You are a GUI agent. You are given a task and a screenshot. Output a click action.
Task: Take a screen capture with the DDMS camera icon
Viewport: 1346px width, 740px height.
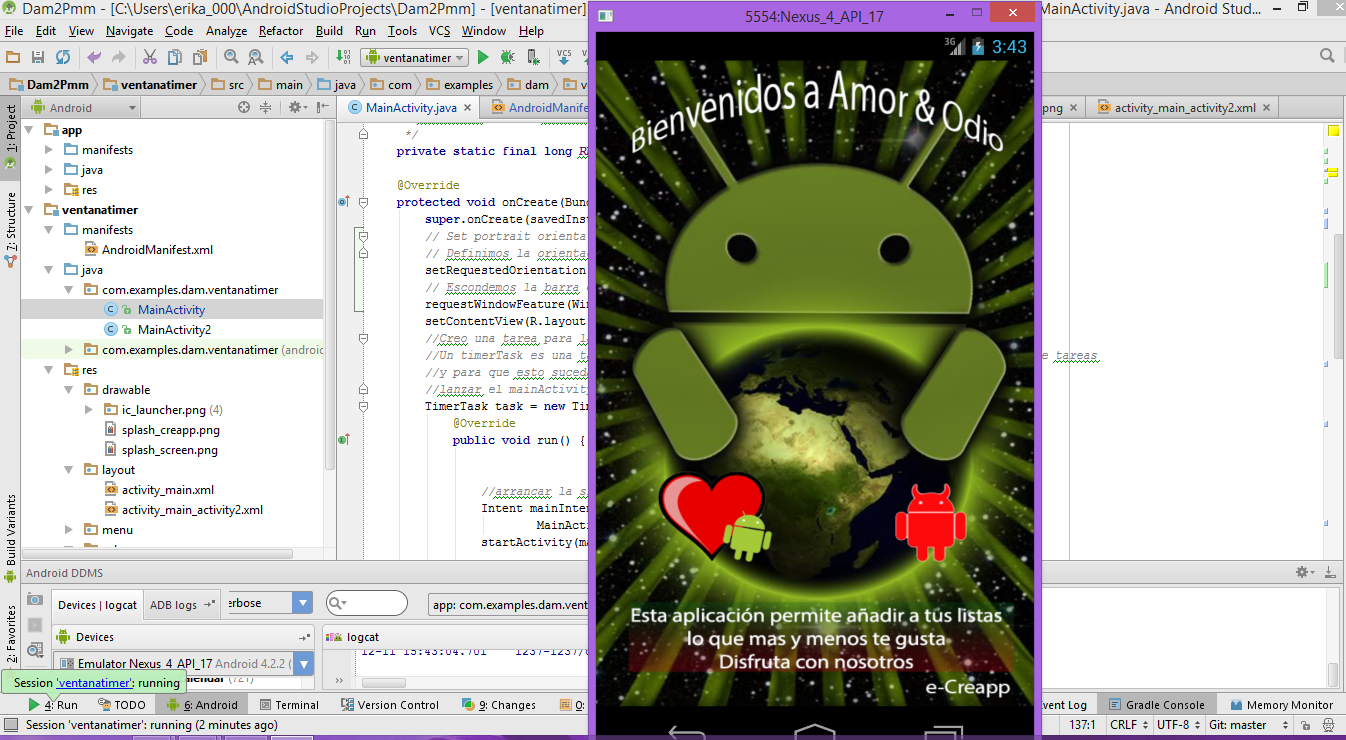pos(35,598)
